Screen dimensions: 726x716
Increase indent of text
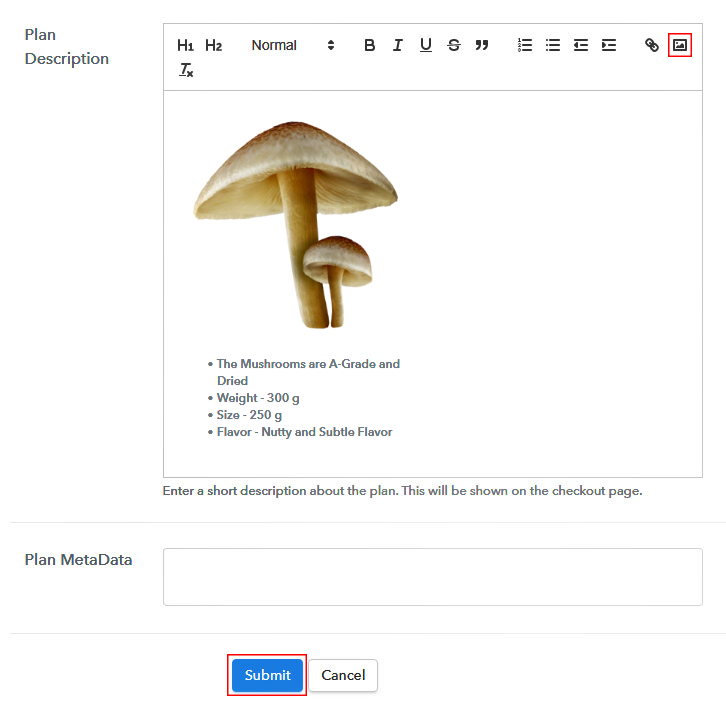609,45
